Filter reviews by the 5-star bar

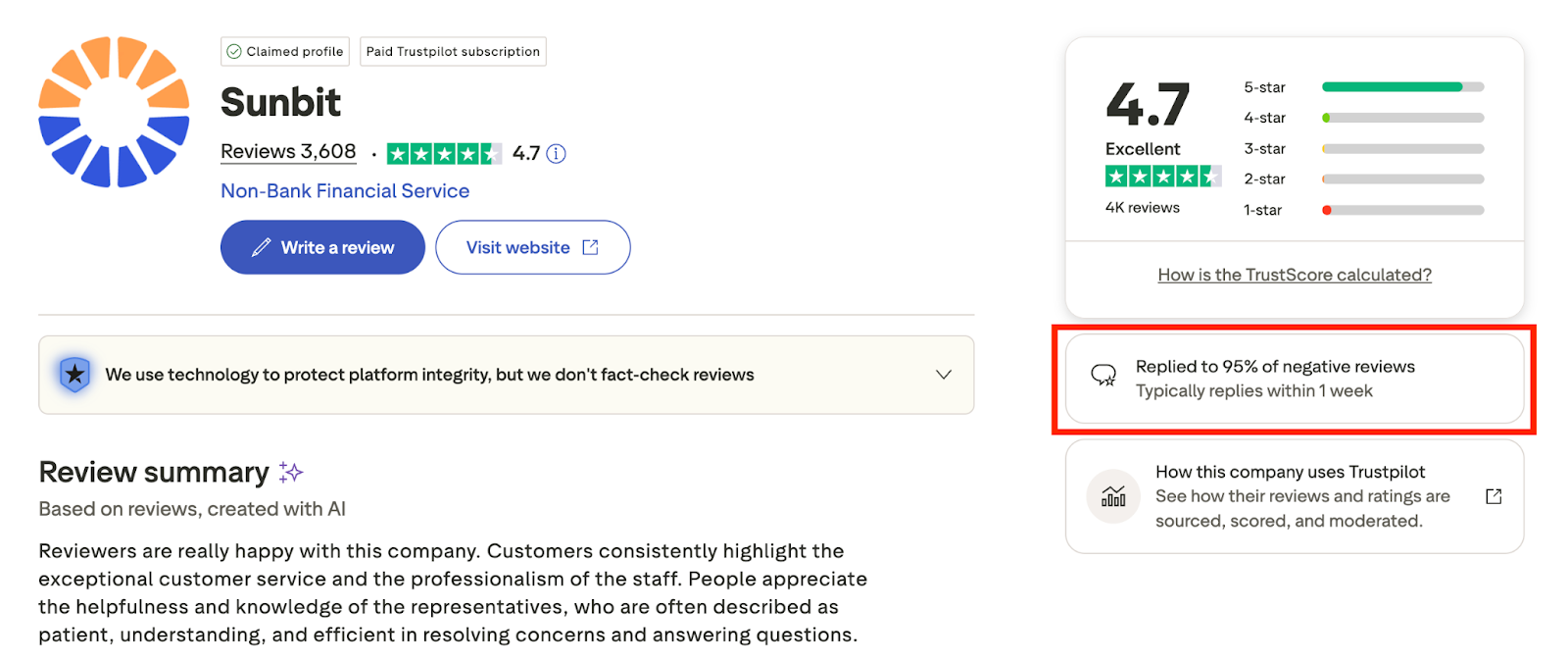1402,87
